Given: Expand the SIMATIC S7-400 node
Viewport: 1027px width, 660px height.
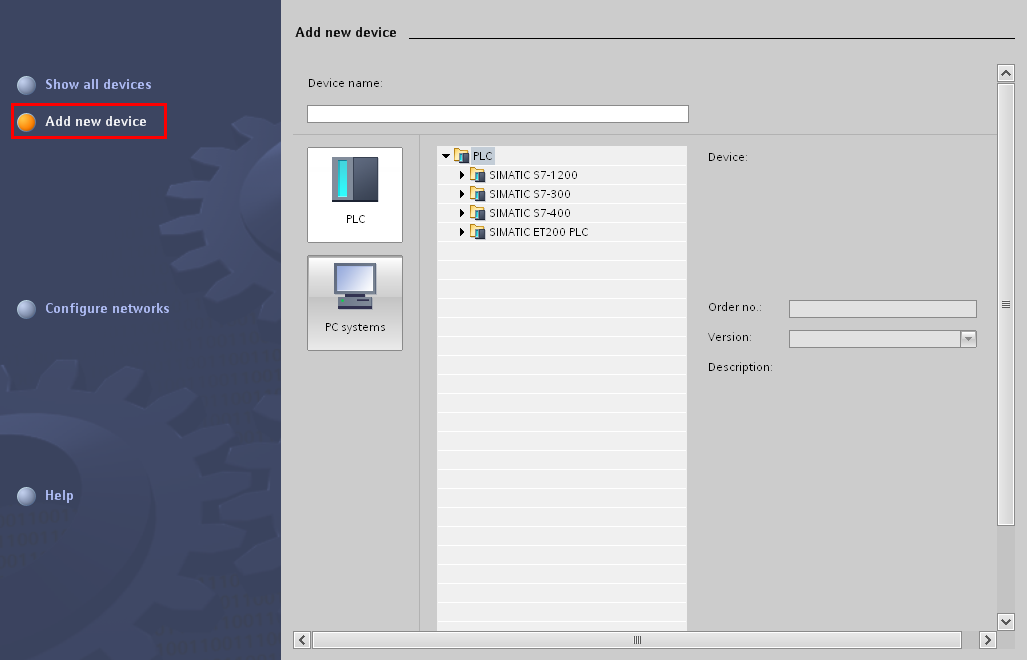Looking at the screenshot, I should [x=462, y=213].
